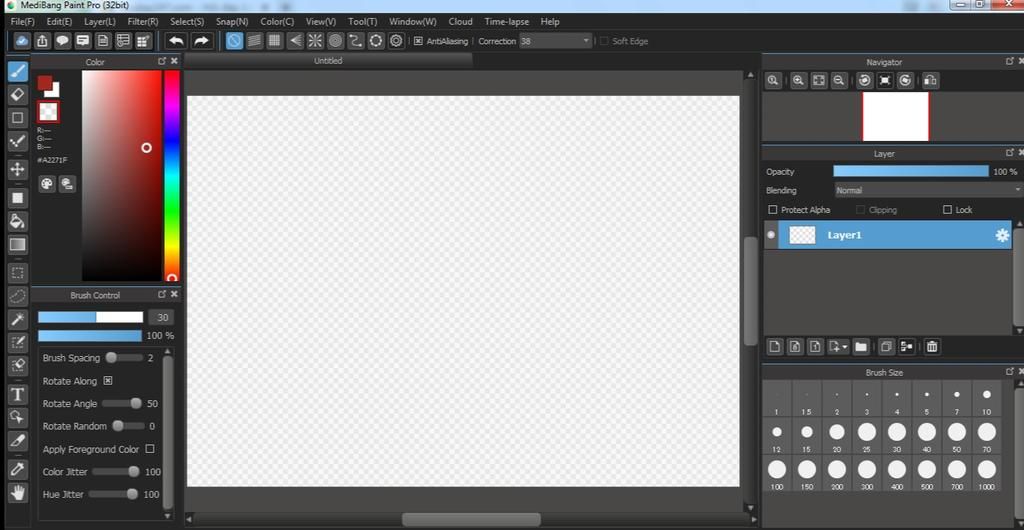Viewport: 1024px width, 530px height.
Task: Choose brush size 1000 preset
Action: click(x=987, y=474)
